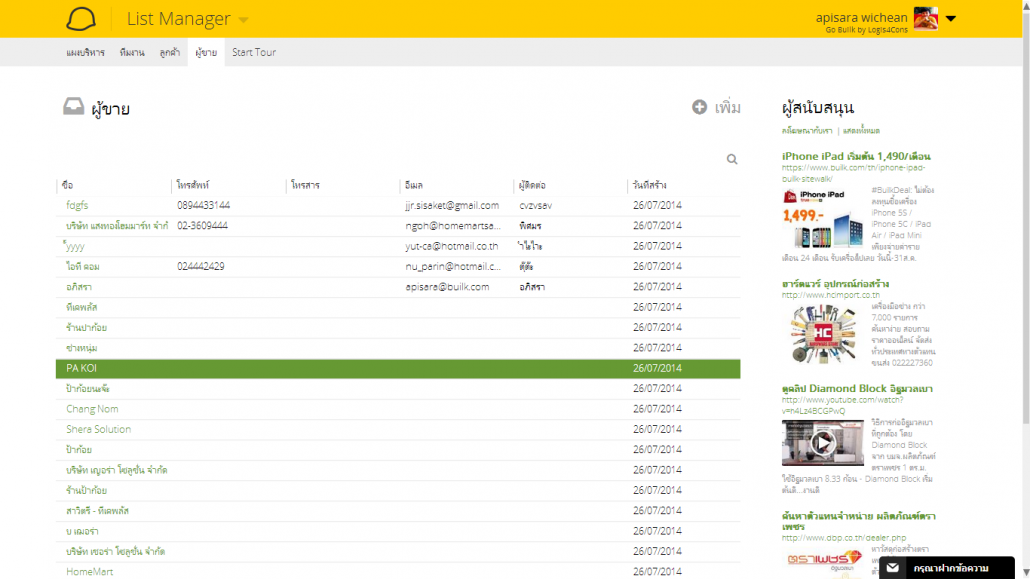This screenshot has width=1030, height=579.
Task: Open the Chang Nom vendor
Action: [92, 409]
